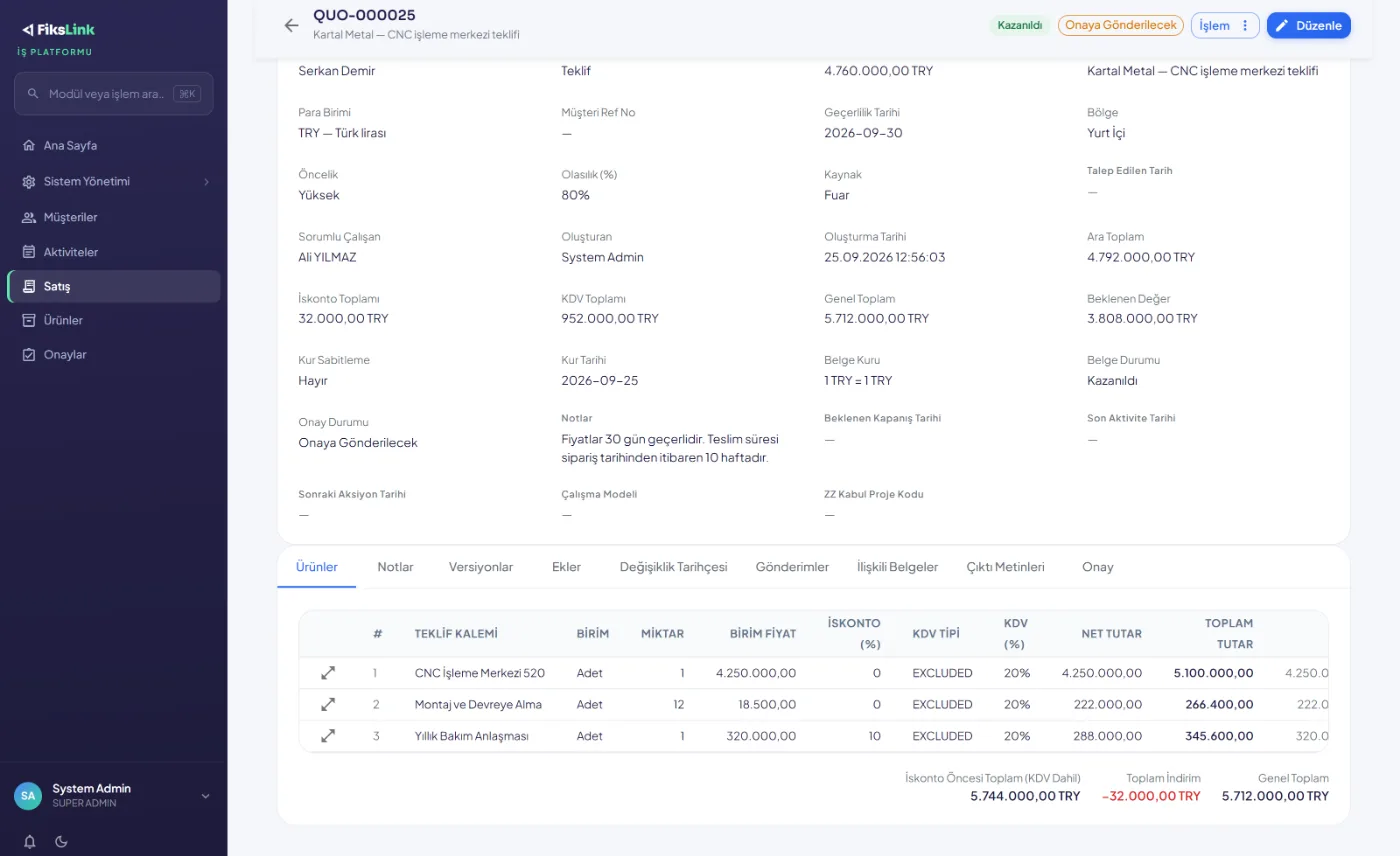Expand the Montaj ve Devreye Alma row
Viewport: 1400px width, 856px height.
point(328,704)
